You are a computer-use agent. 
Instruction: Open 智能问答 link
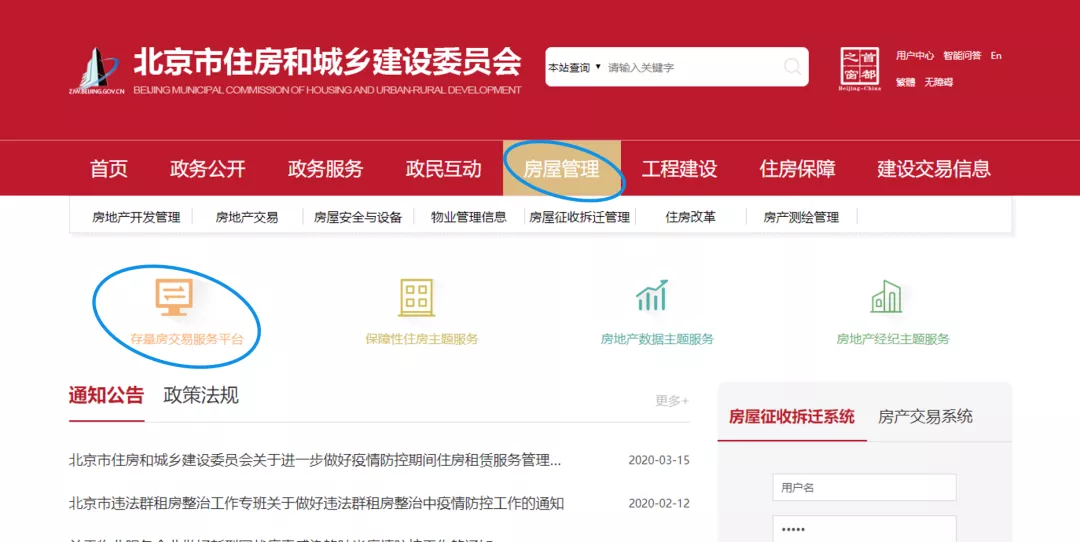pos(962,56)
